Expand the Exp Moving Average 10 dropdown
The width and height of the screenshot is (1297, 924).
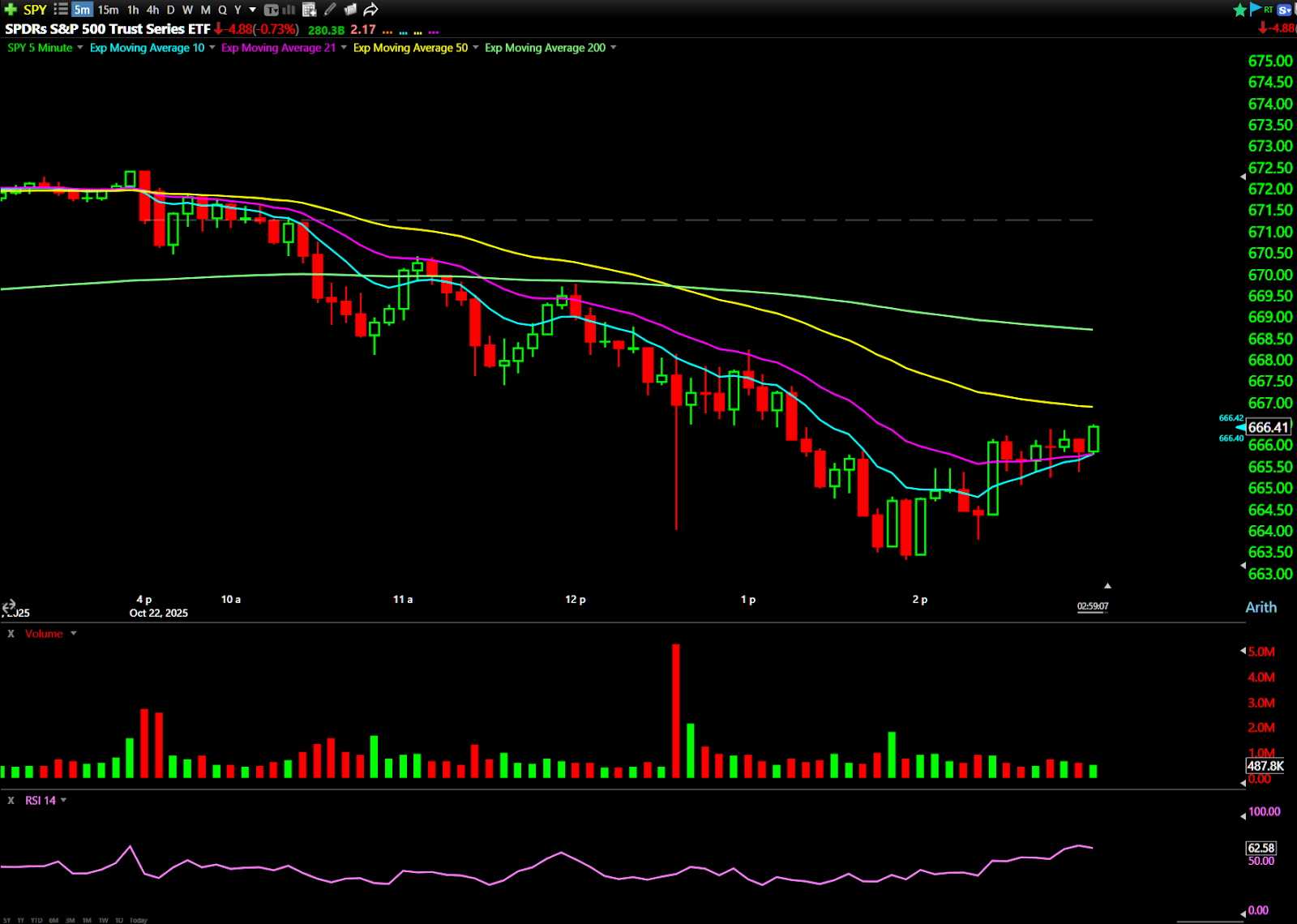[x=212, y=48]
